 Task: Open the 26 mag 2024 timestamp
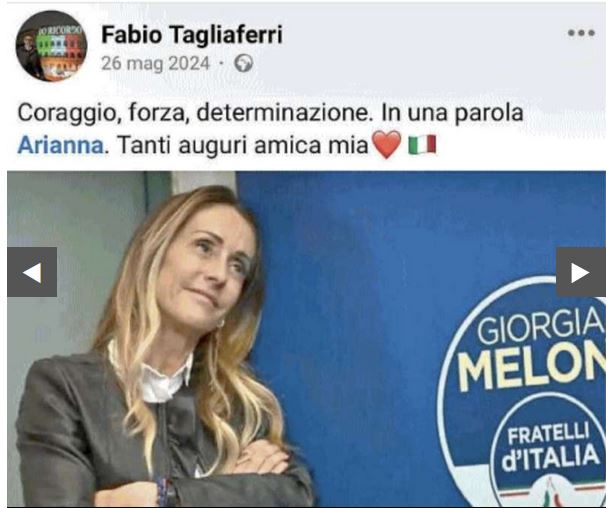155,63
